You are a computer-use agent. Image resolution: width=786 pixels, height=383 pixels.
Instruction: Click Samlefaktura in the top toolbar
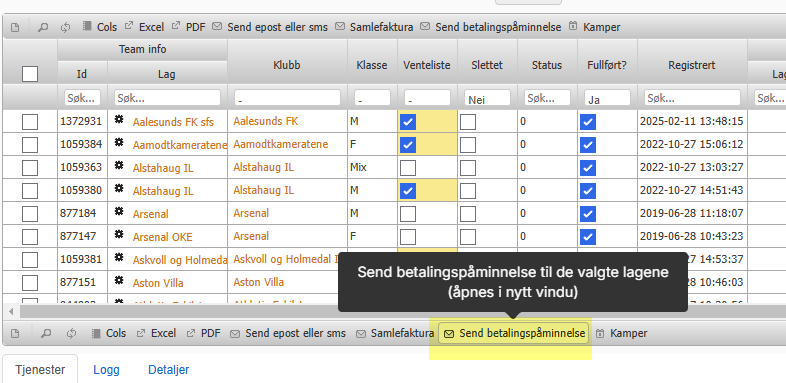(374, 27)
